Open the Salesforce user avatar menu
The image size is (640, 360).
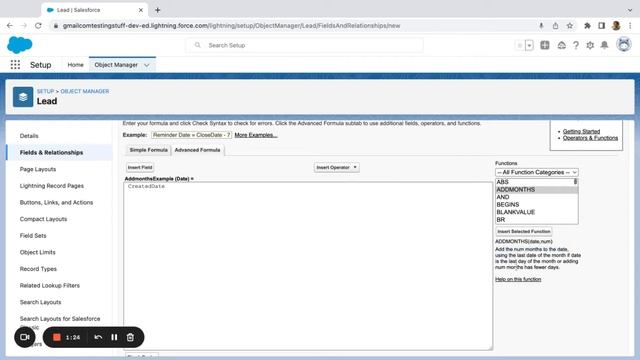624,44
